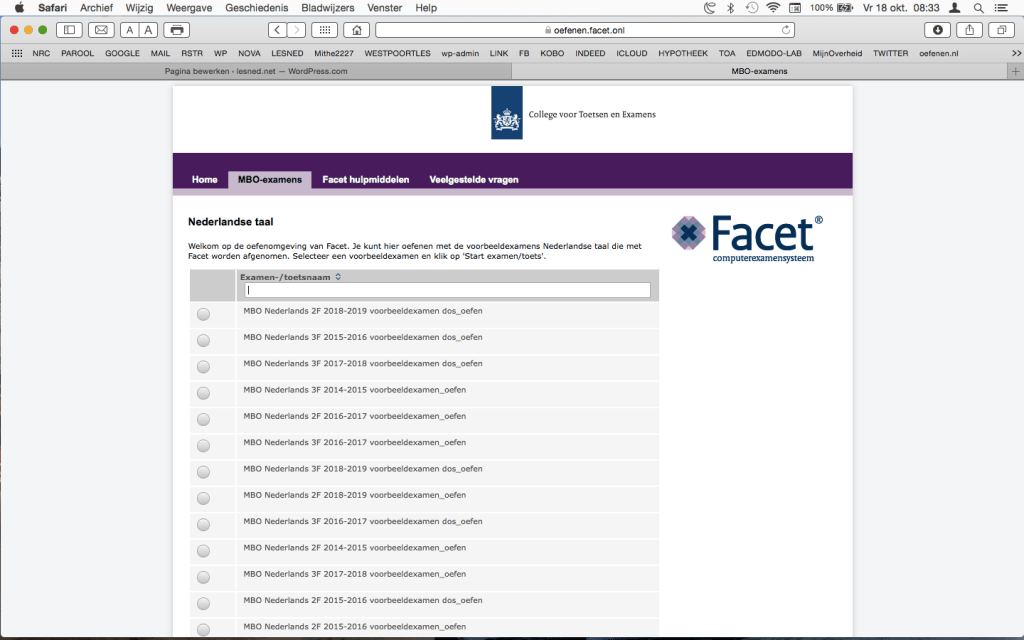Click the email page icon in the toolbar
1024x640 pixels.
click(100, 29)
